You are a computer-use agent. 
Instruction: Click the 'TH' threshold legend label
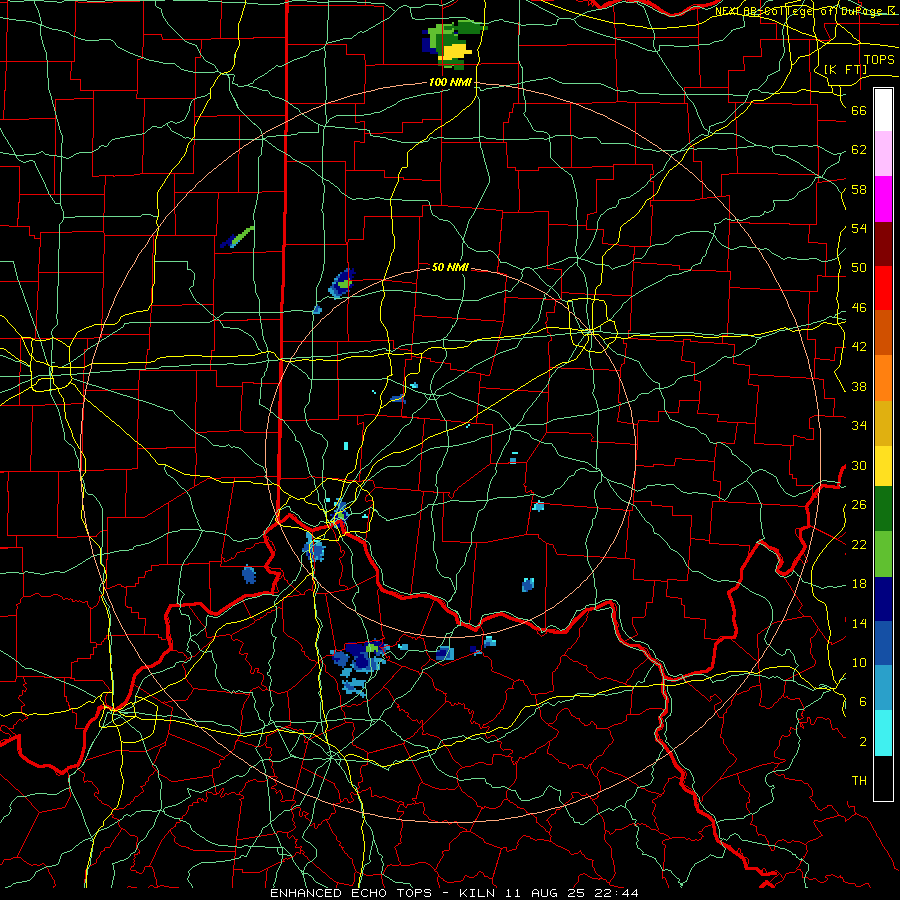click(x=859, y=781)
